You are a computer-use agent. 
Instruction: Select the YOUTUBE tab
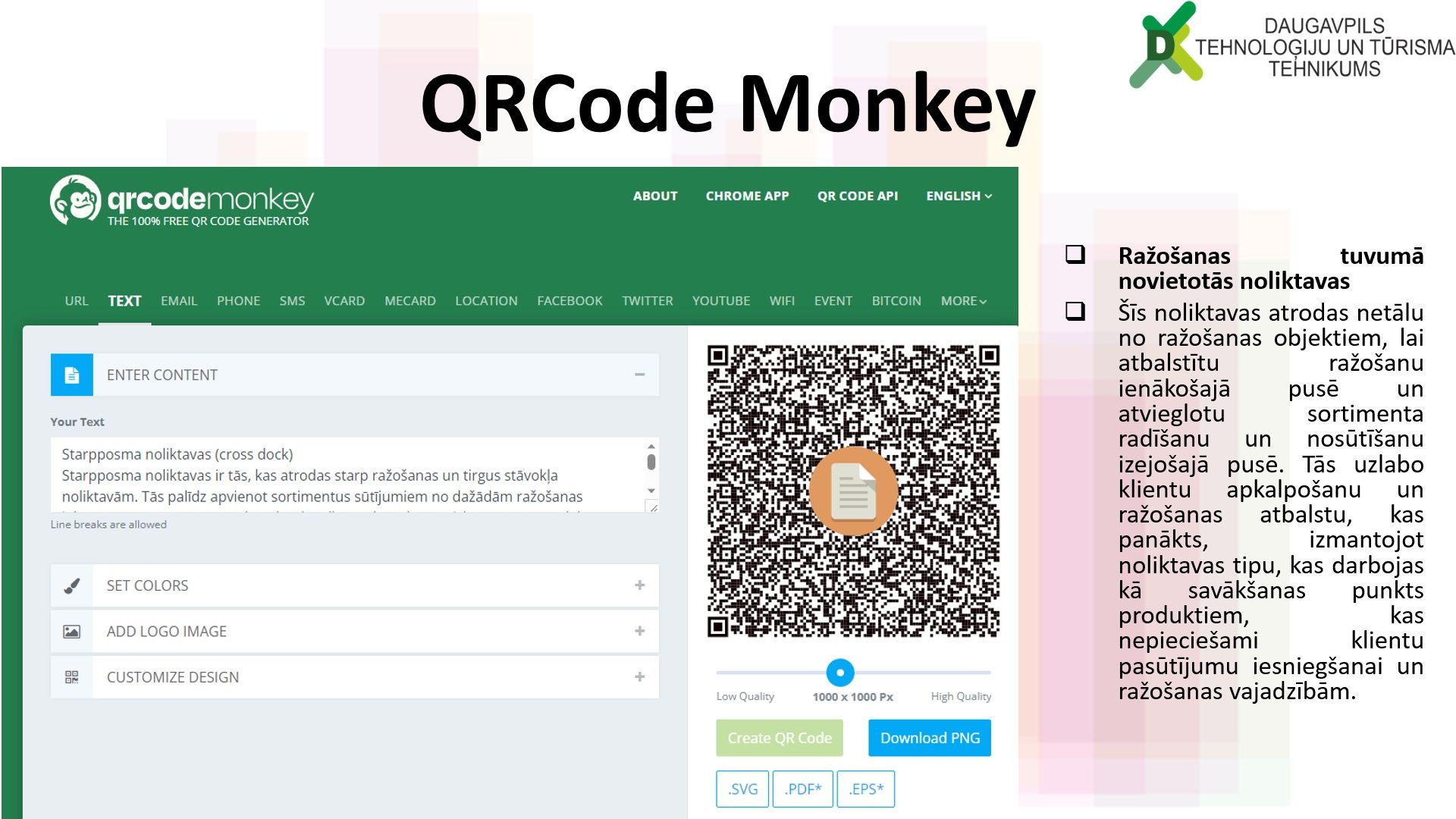[x=721, y=301]
